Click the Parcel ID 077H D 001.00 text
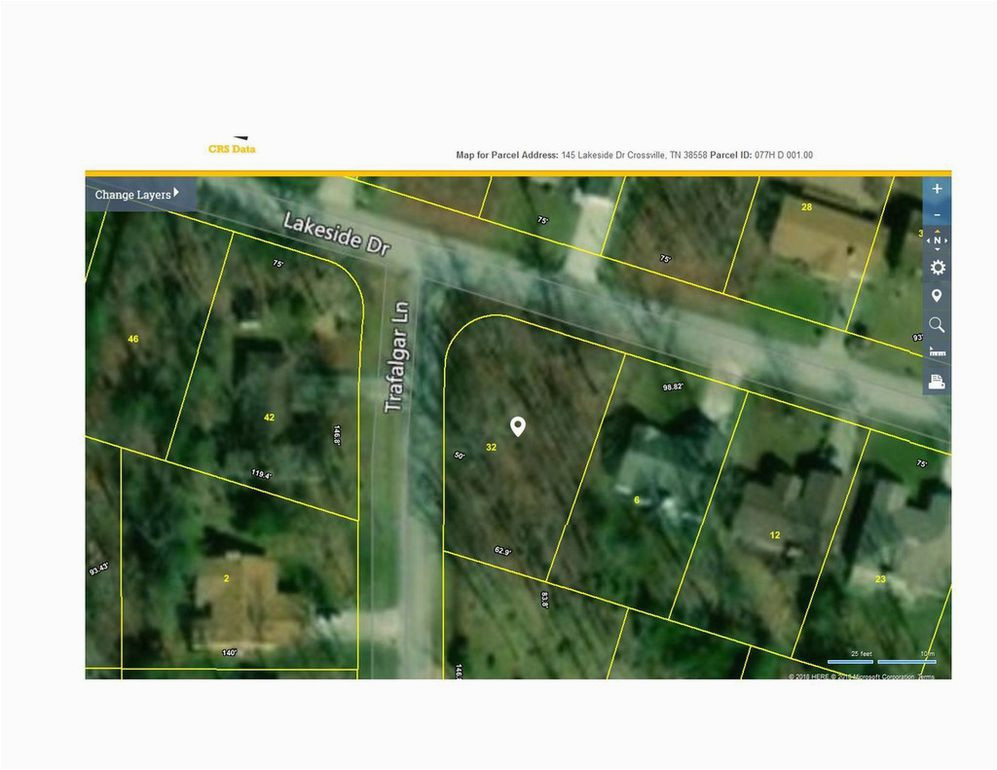The height and width of the screenshot is (770, 997). (761, 155)
